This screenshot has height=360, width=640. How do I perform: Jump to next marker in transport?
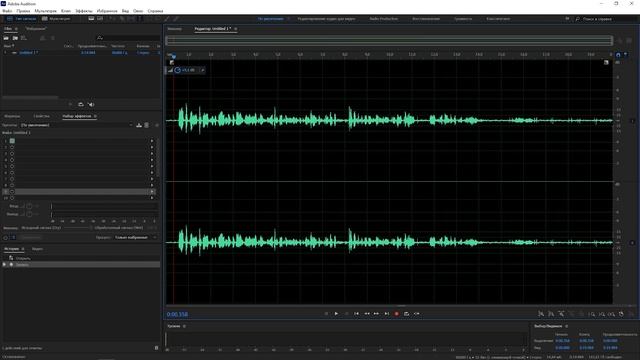(x=387, y=313)
